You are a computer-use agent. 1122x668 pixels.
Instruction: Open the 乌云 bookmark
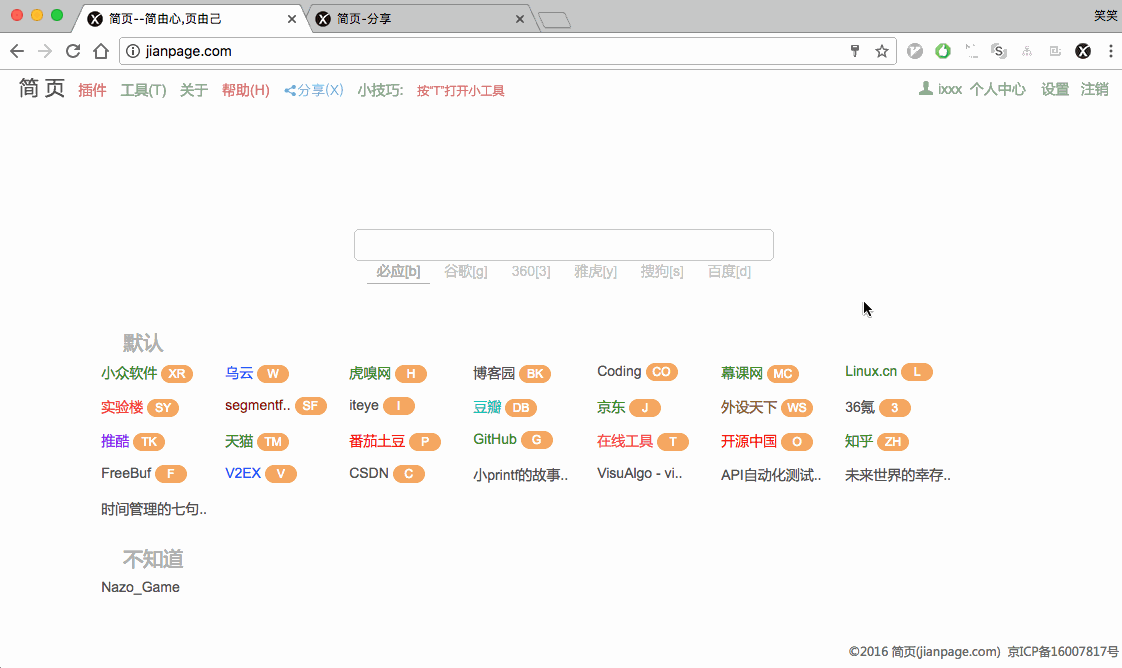pos(239,373)
